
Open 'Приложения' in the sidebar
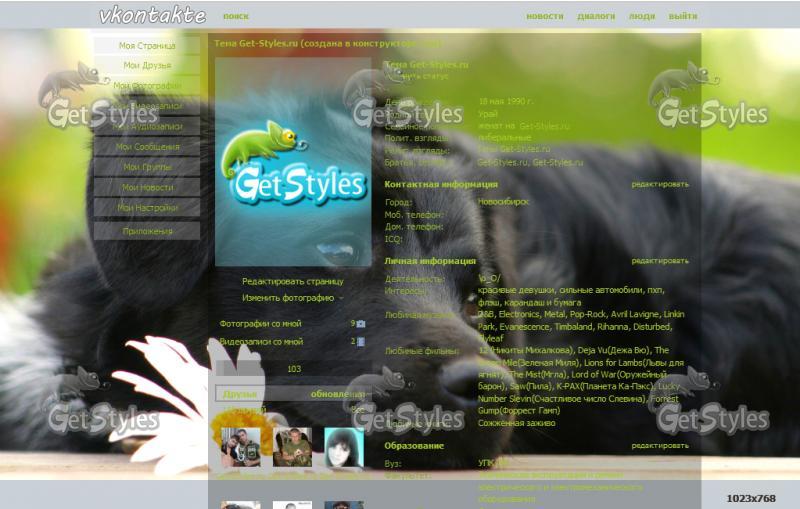pos(147,231)
